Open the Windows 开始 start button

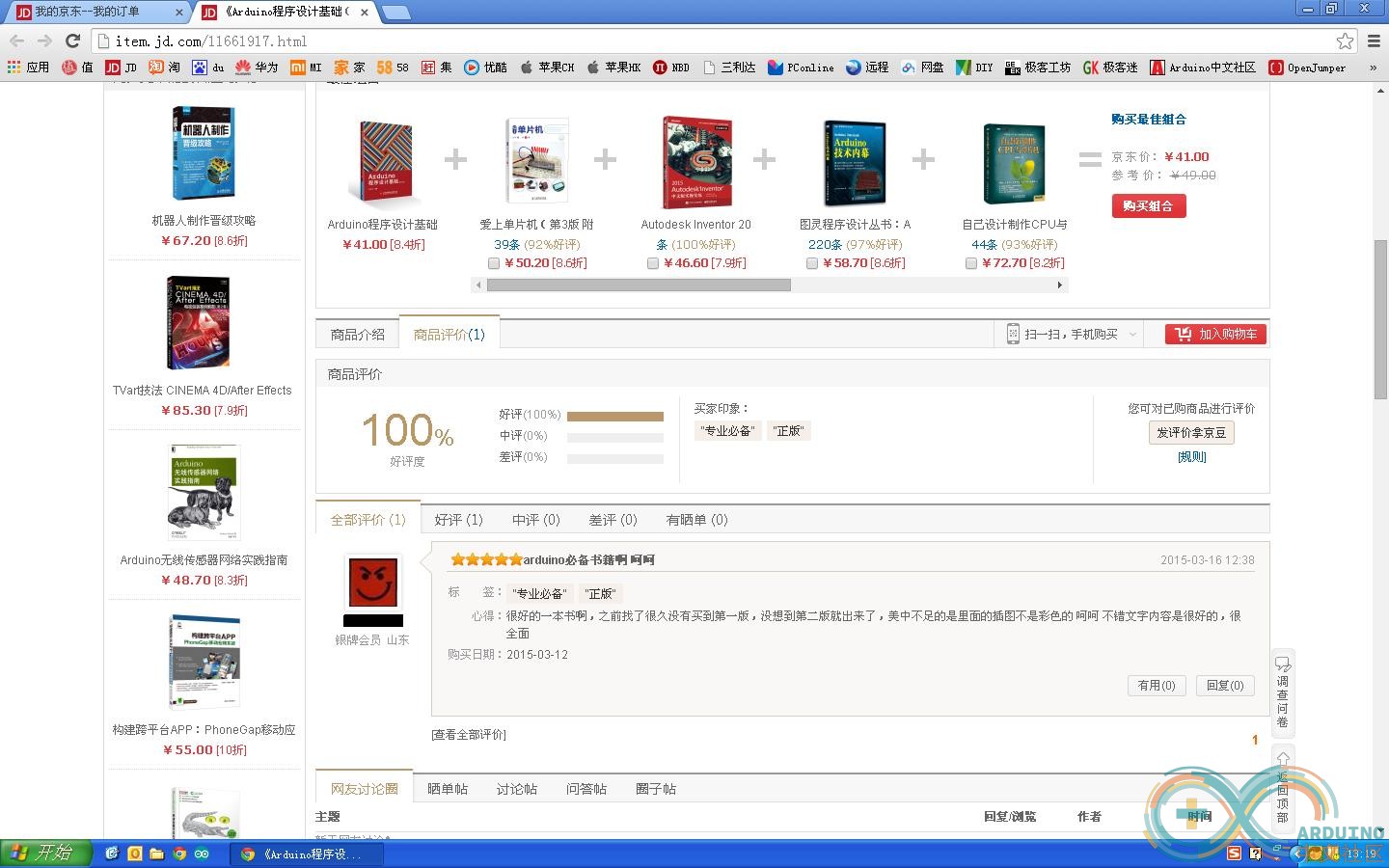(45, 854)
